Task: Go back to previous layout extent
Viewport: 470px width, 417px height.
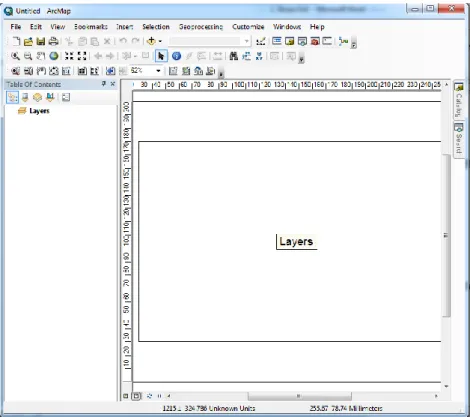Action: point(110,71)
